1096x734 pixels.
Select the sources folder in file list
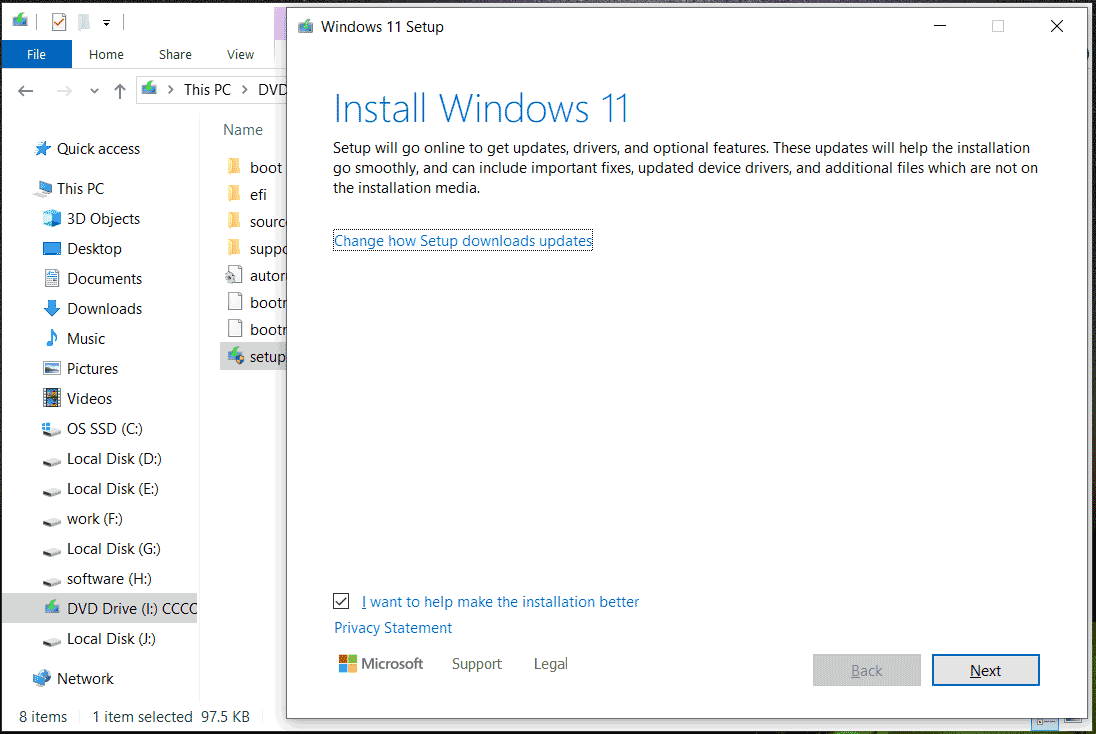point(257,222)
